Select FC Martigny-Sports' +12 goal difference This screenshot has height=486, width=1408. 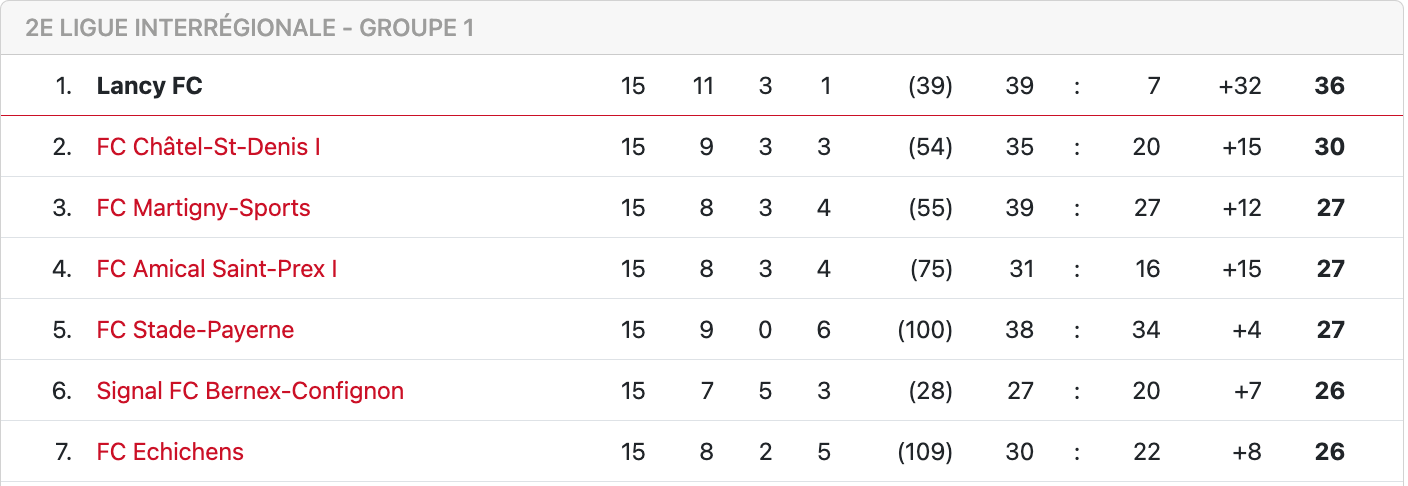1241,208
